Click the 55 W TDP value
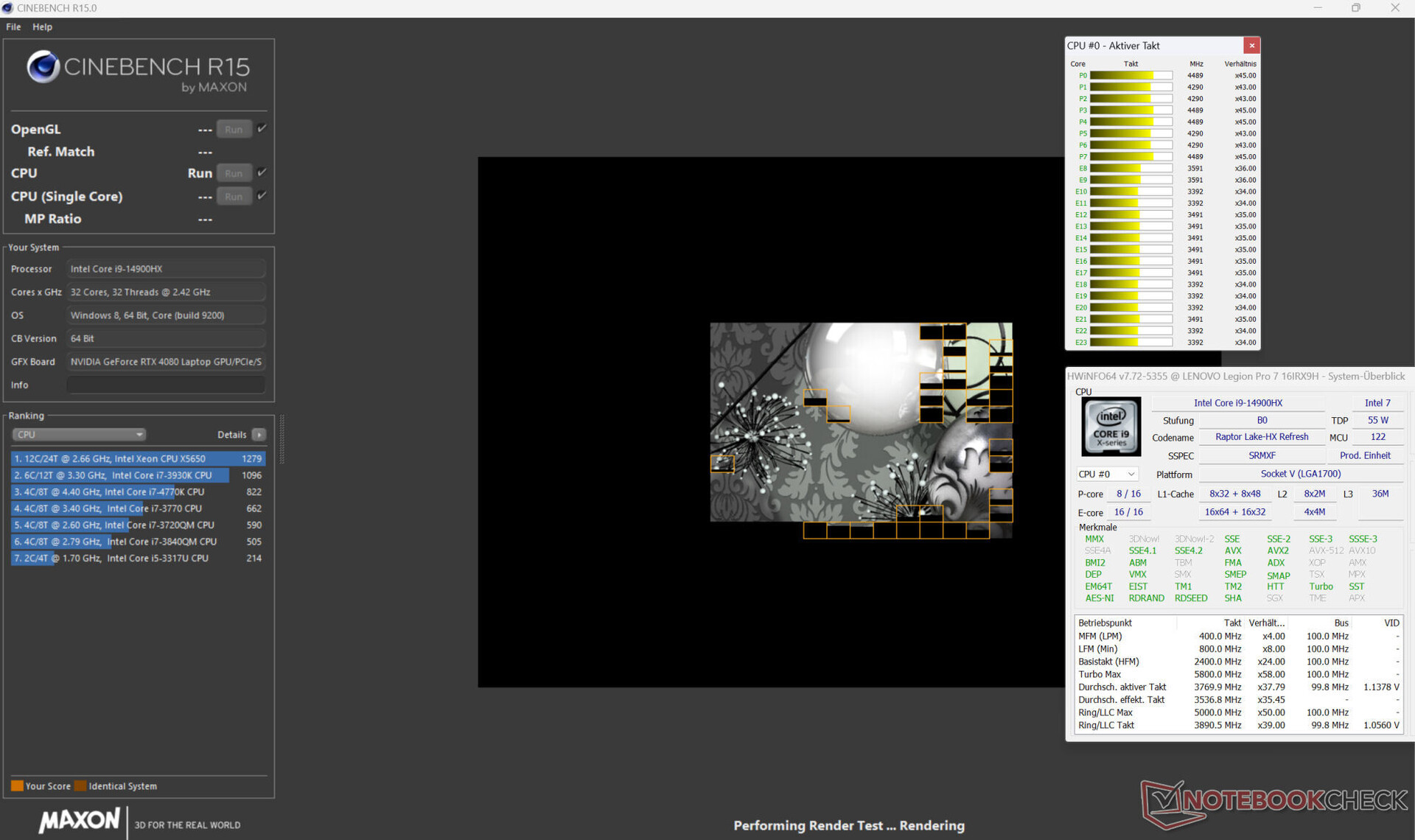 click(x=1377, y=420)
